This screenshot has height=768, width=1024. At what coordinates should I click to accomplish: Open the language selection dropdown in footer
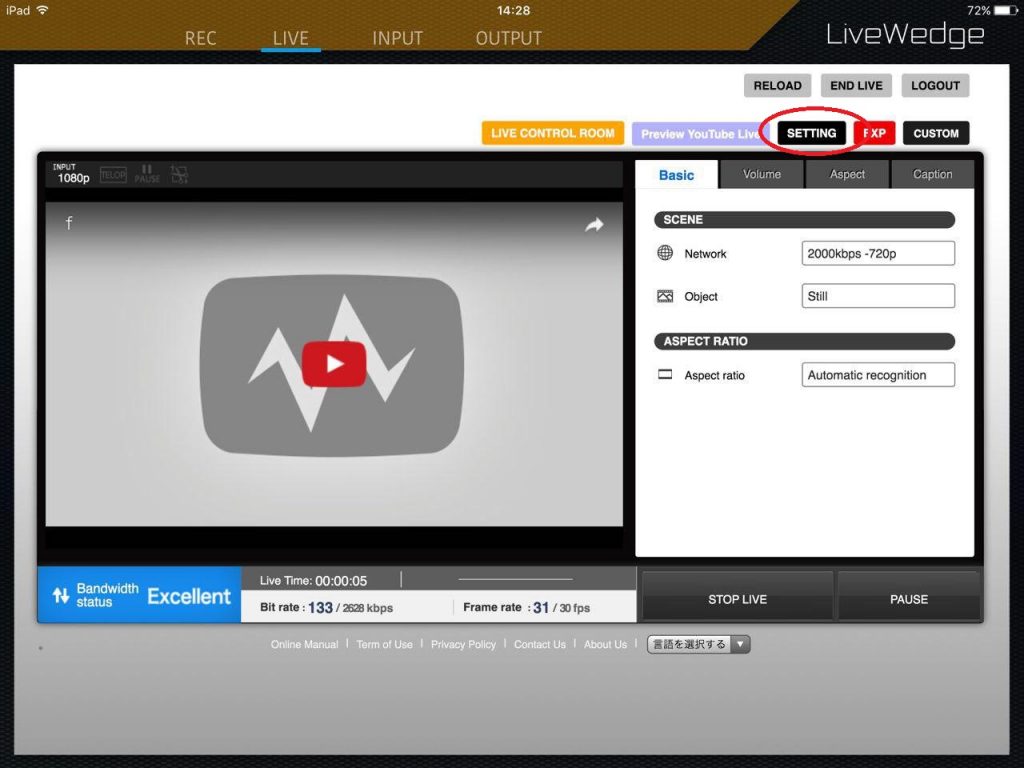point(698,645)
